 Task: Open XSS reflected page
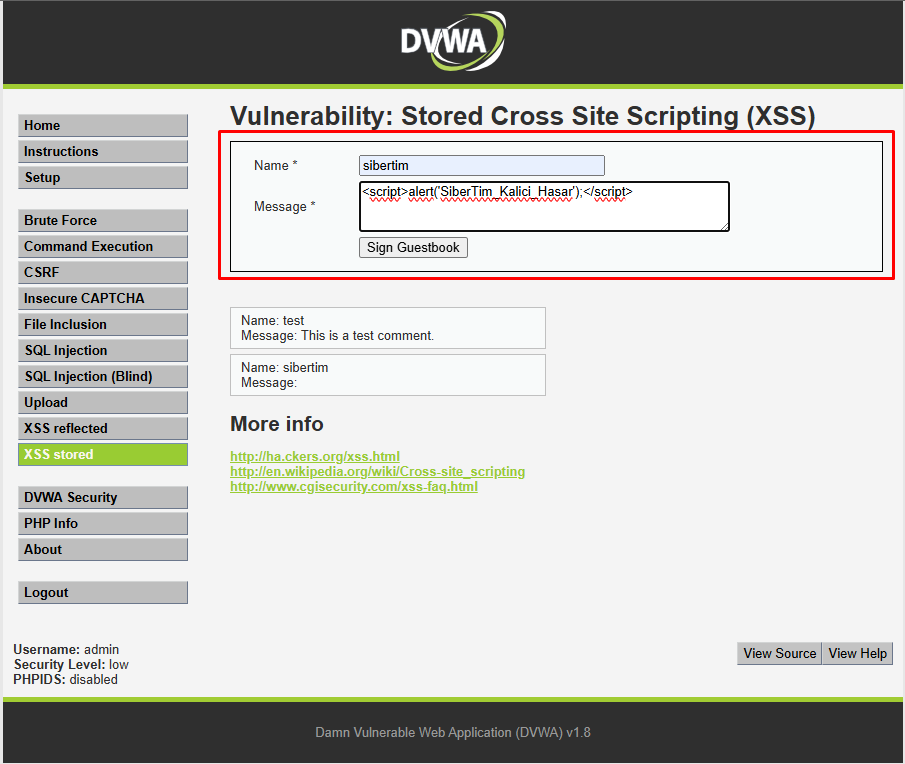103,428
